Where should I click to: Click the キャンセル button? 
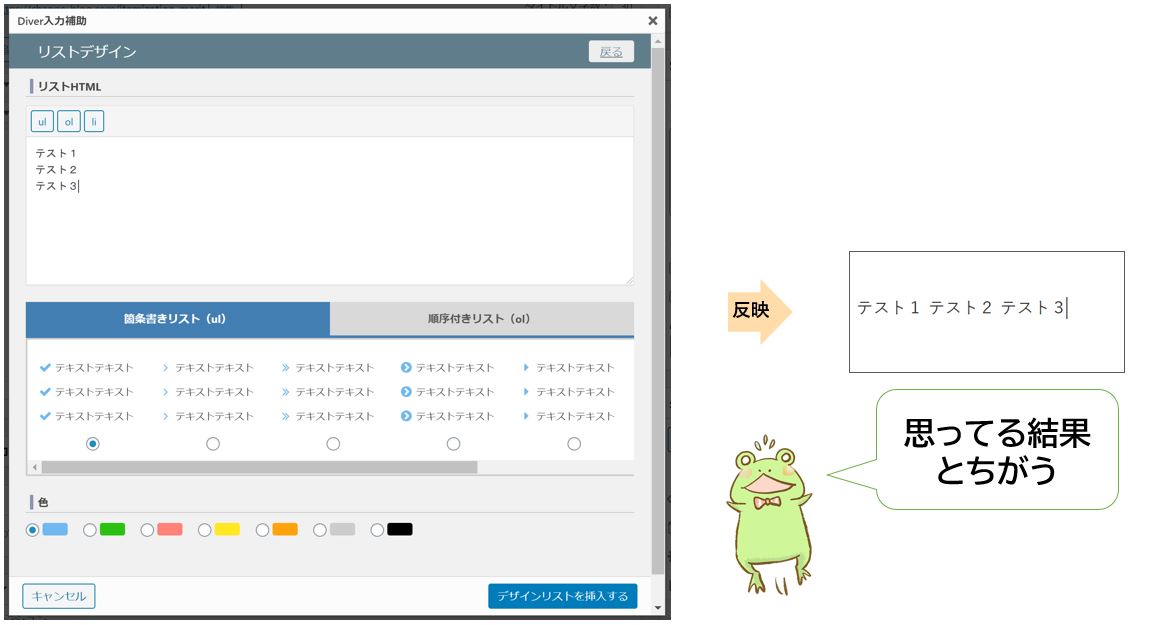click(x=59, y=596)
